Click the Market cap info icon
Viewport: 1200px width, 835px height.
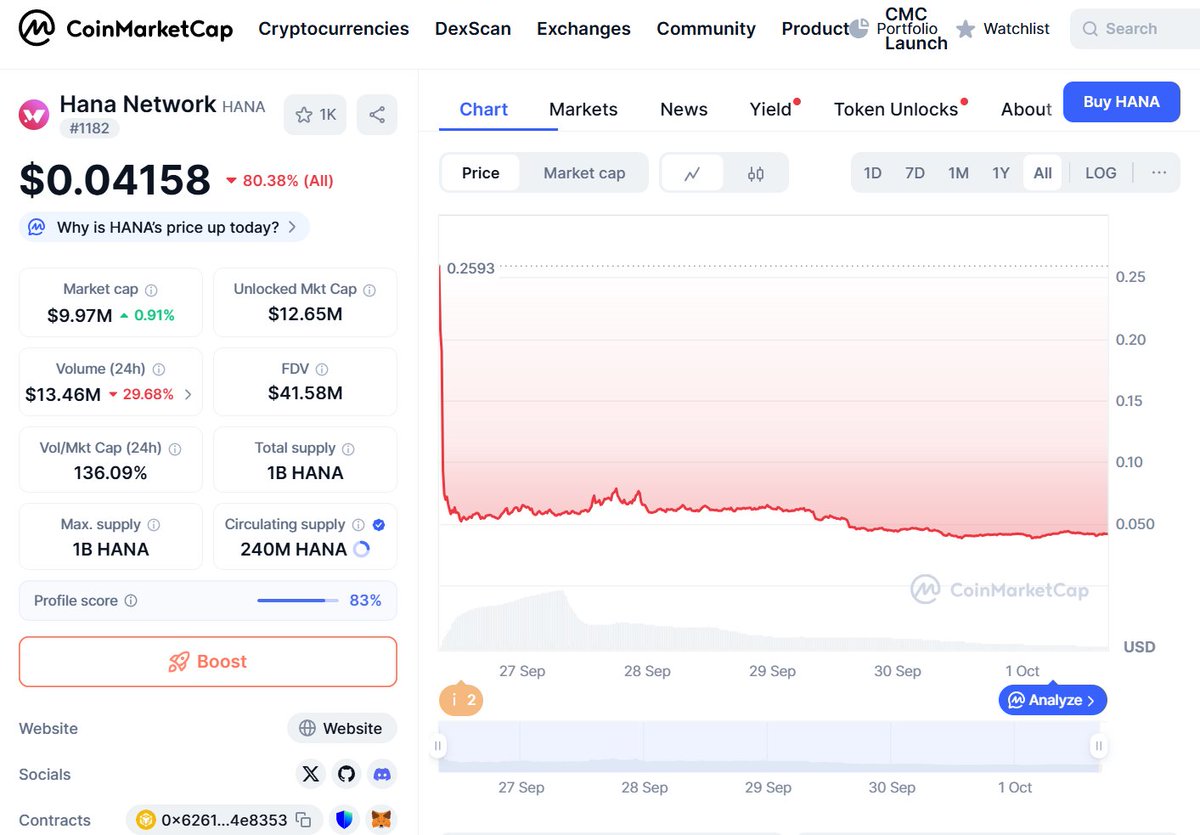[151, 290]
